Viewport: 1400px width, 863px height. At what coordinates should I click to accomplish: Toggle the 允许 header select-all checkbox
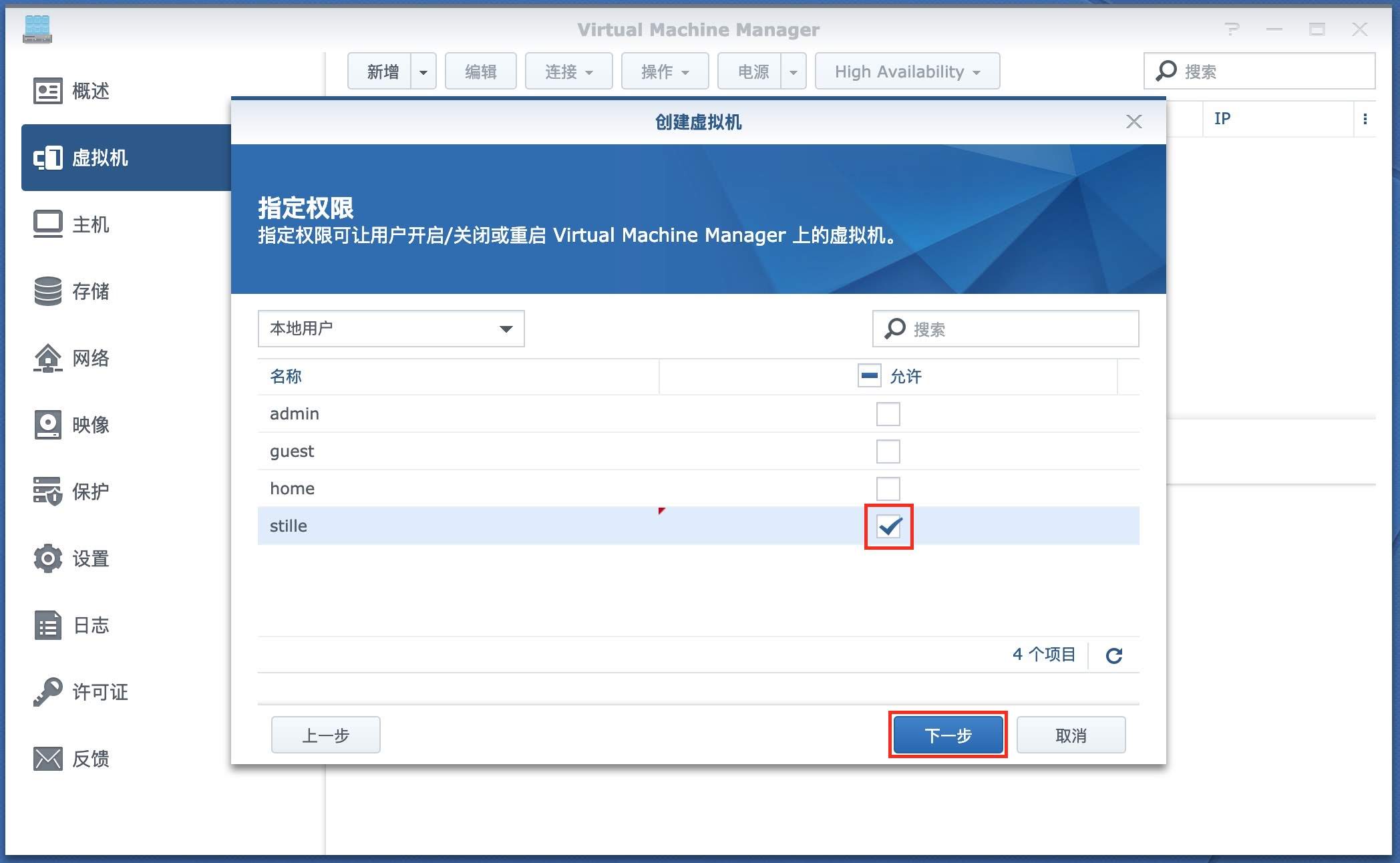point(869,376)
